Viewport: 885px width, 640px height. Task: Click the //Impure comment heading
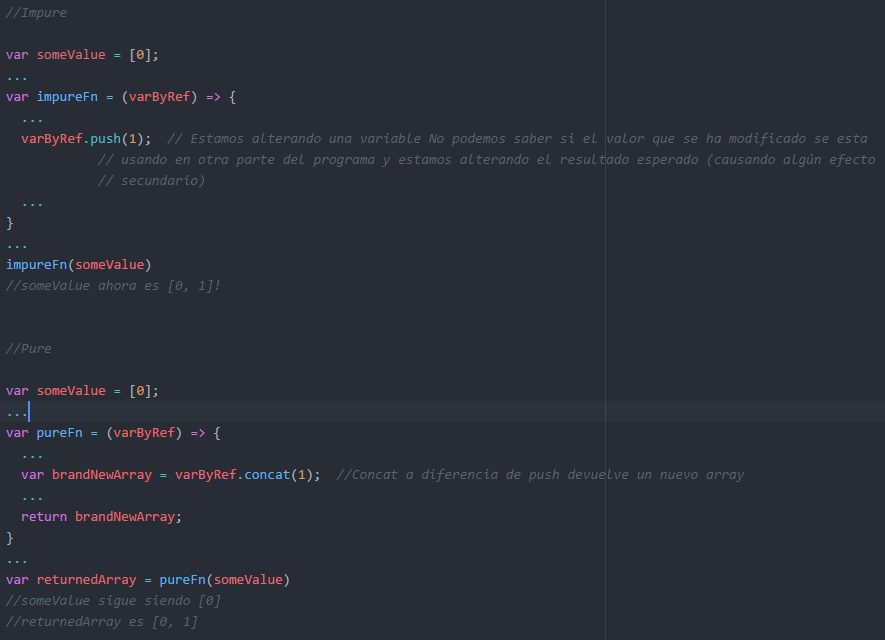tap(36, 12)
